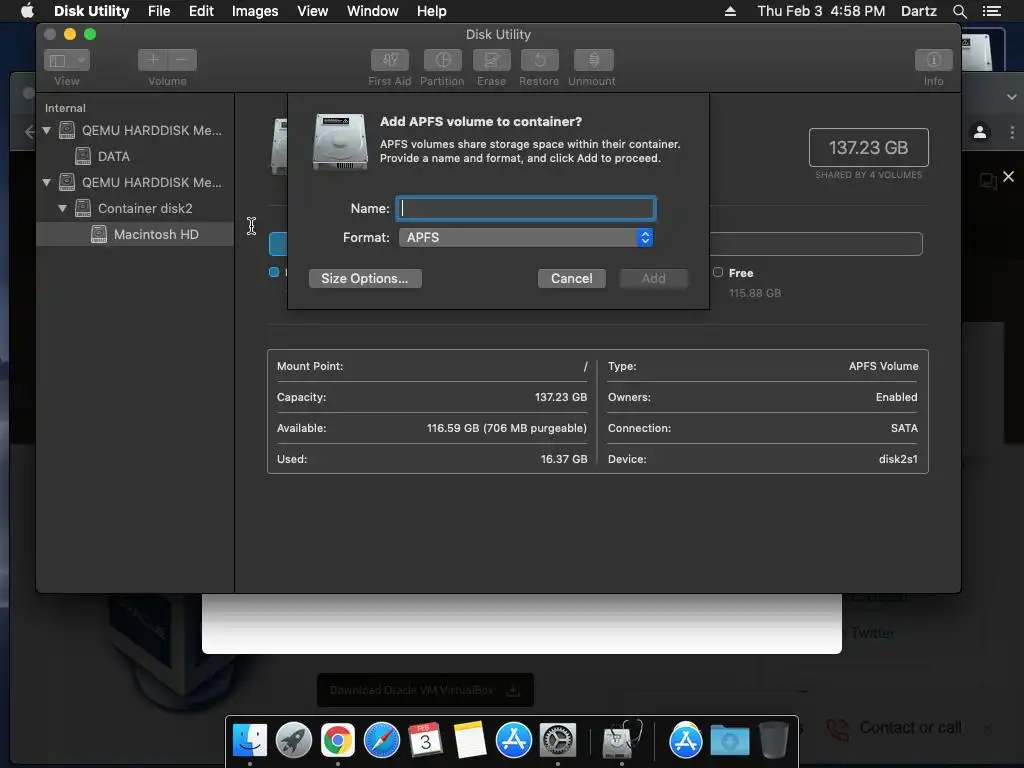Launch Safari from the Dock
Screen dimensions: 1024x768
click(382, 741)
